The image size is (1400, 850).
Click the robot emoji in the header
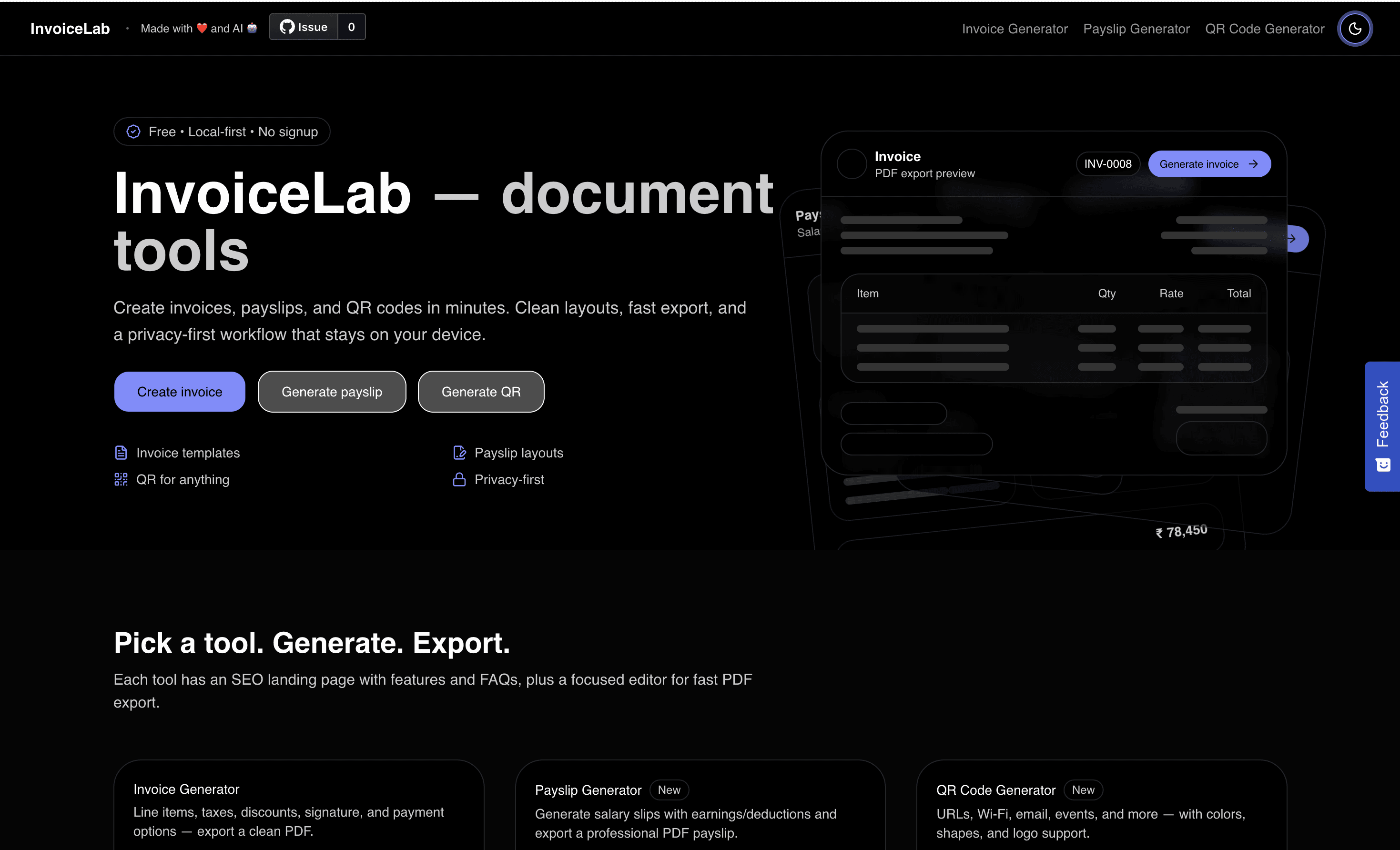(252, 28)
